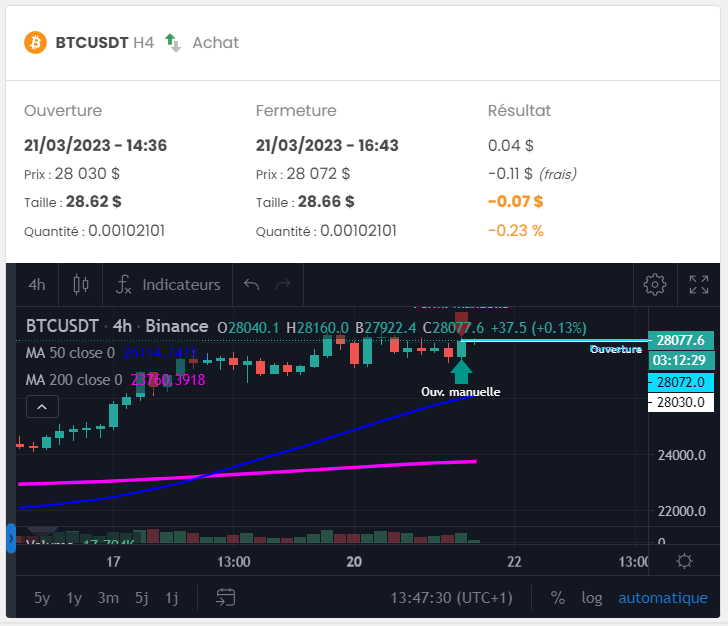Click the Bitcoin logo icon
This screenshot has height=626, width=728.
point(35,42)
